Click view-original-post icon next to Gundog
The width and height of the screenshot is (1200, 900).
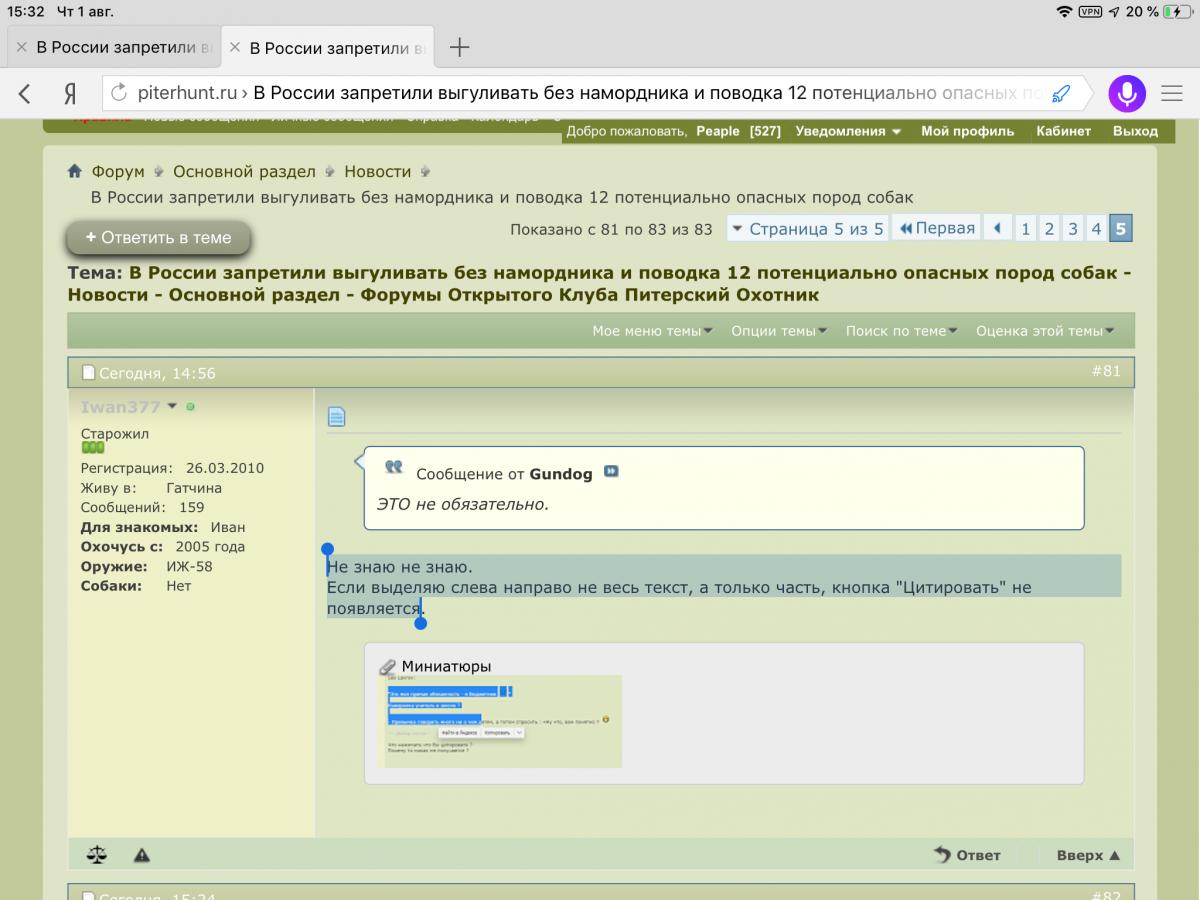(x=611, y=472)
